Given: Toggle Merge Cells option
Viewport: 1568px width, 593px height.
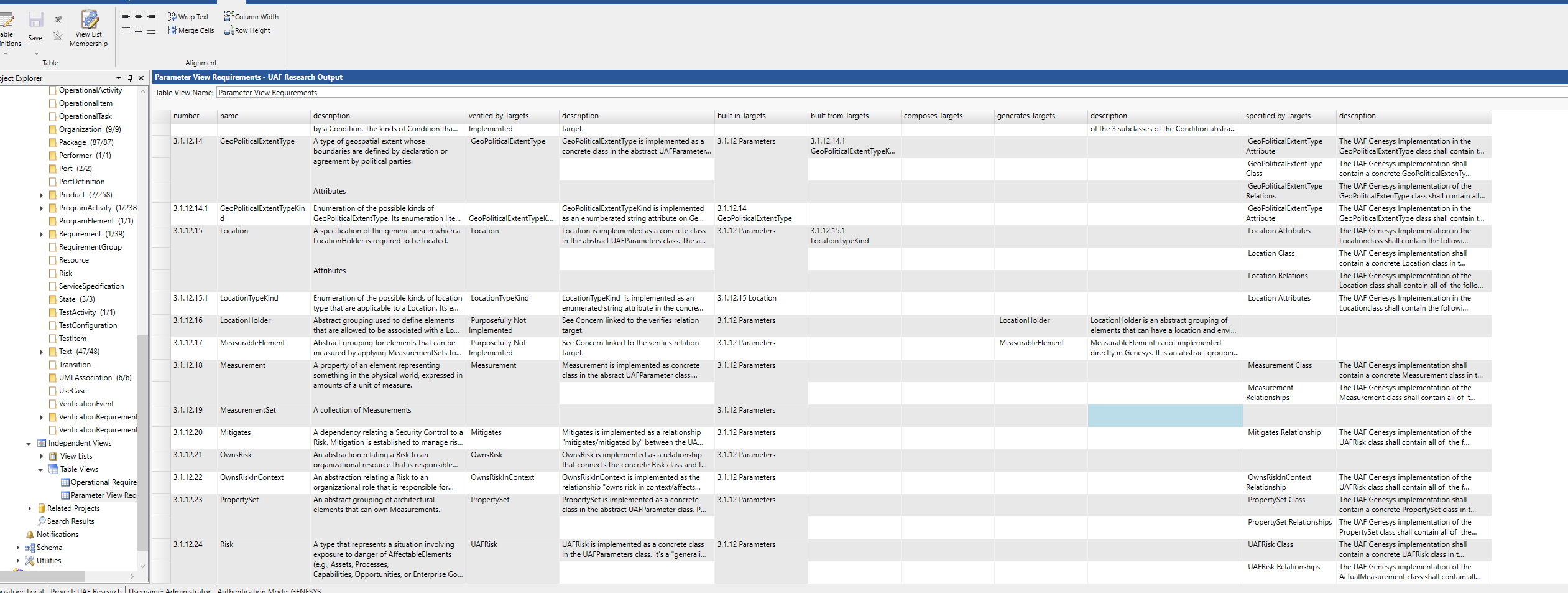Looking at the screenshot, I should pos(191,30).
